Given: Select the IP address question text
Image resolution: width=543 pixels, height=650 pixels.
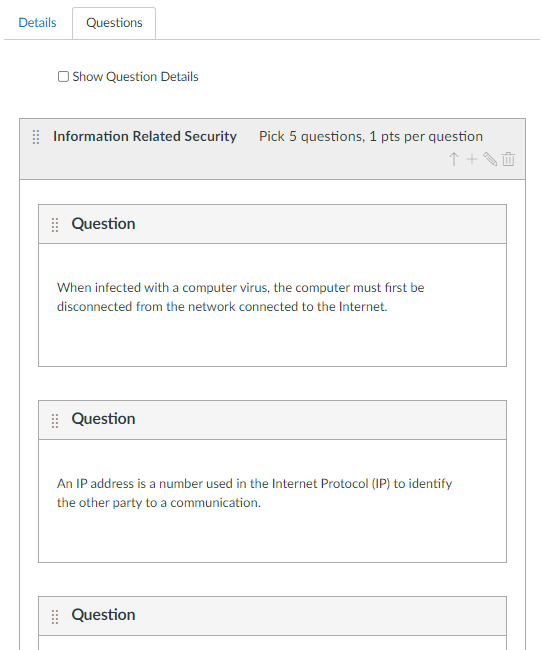Looking at the screenshot, I should (x=255, y=493).
